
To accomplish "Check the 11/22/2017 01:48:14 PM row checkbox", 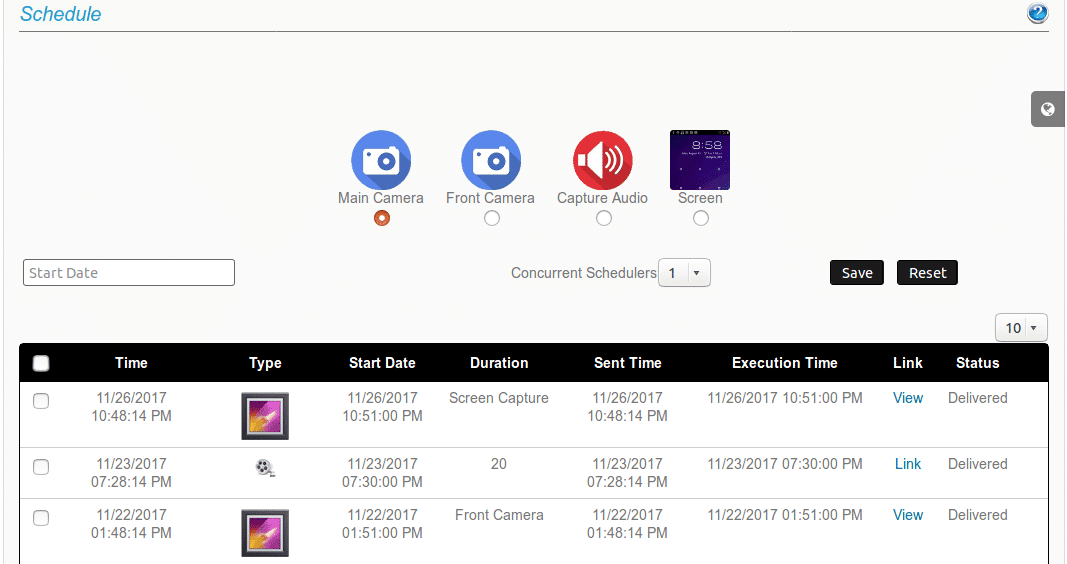I will 41,518.
